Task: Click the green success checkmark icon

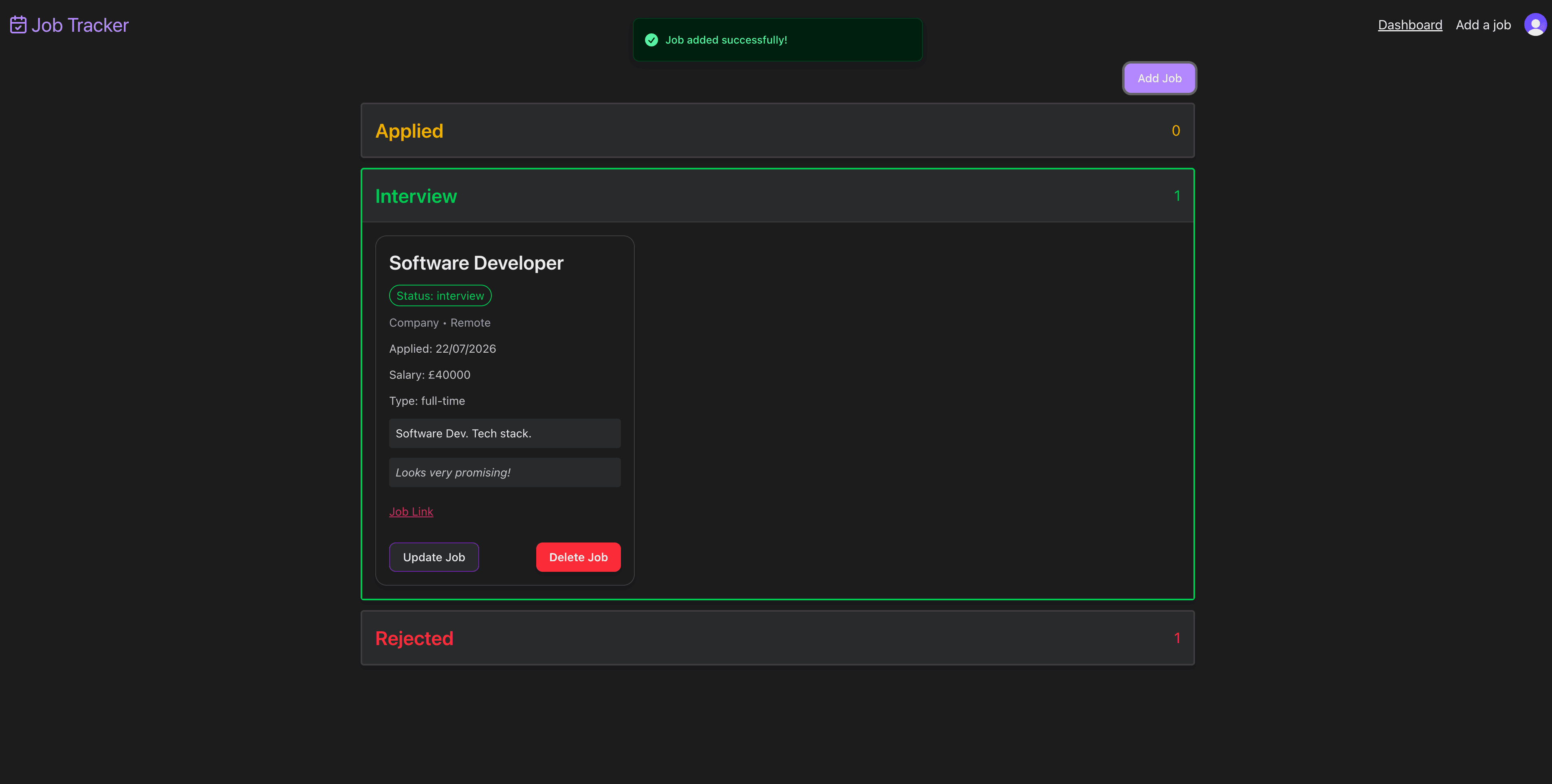Action: click(x=651, y=40)
